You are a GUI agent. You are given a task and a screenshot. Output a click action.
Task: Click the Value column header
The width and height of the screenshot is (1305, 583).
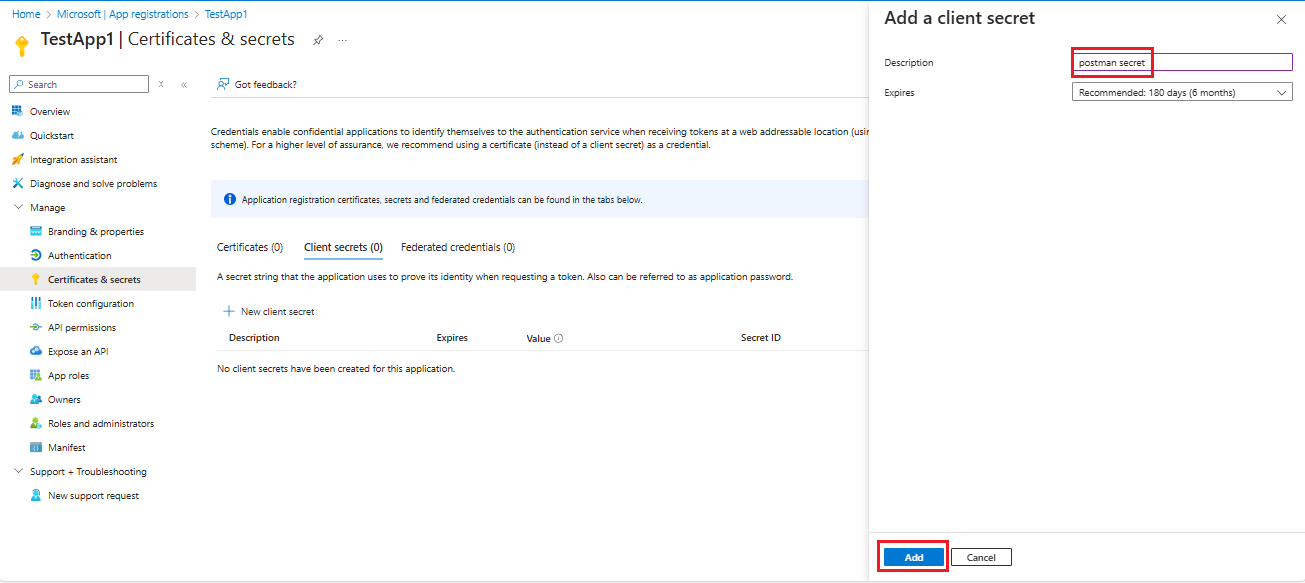pos(538,338)
